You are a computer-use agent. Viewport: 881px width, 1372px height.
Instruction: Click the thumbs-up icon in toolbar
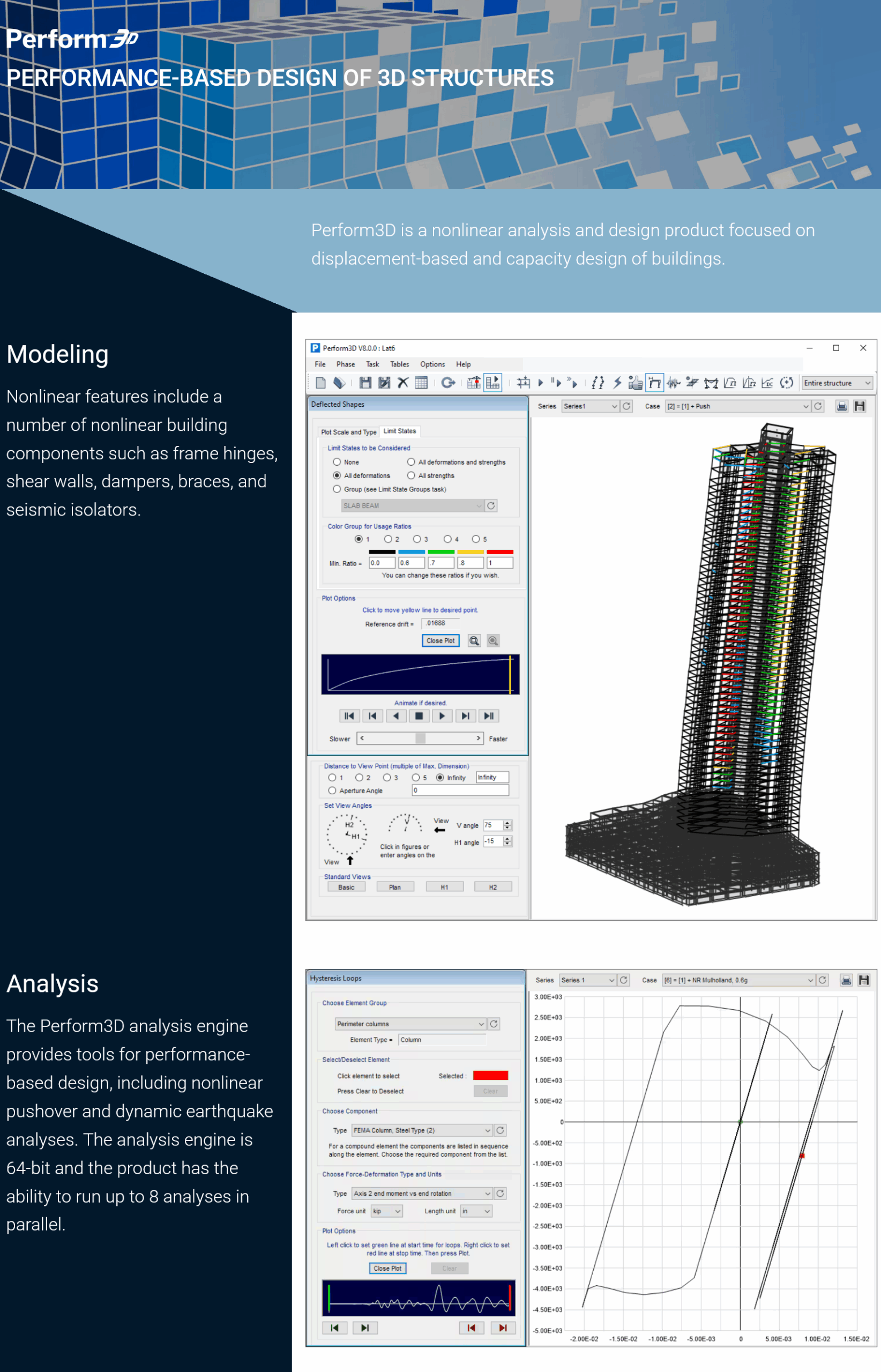click(635, 383)
